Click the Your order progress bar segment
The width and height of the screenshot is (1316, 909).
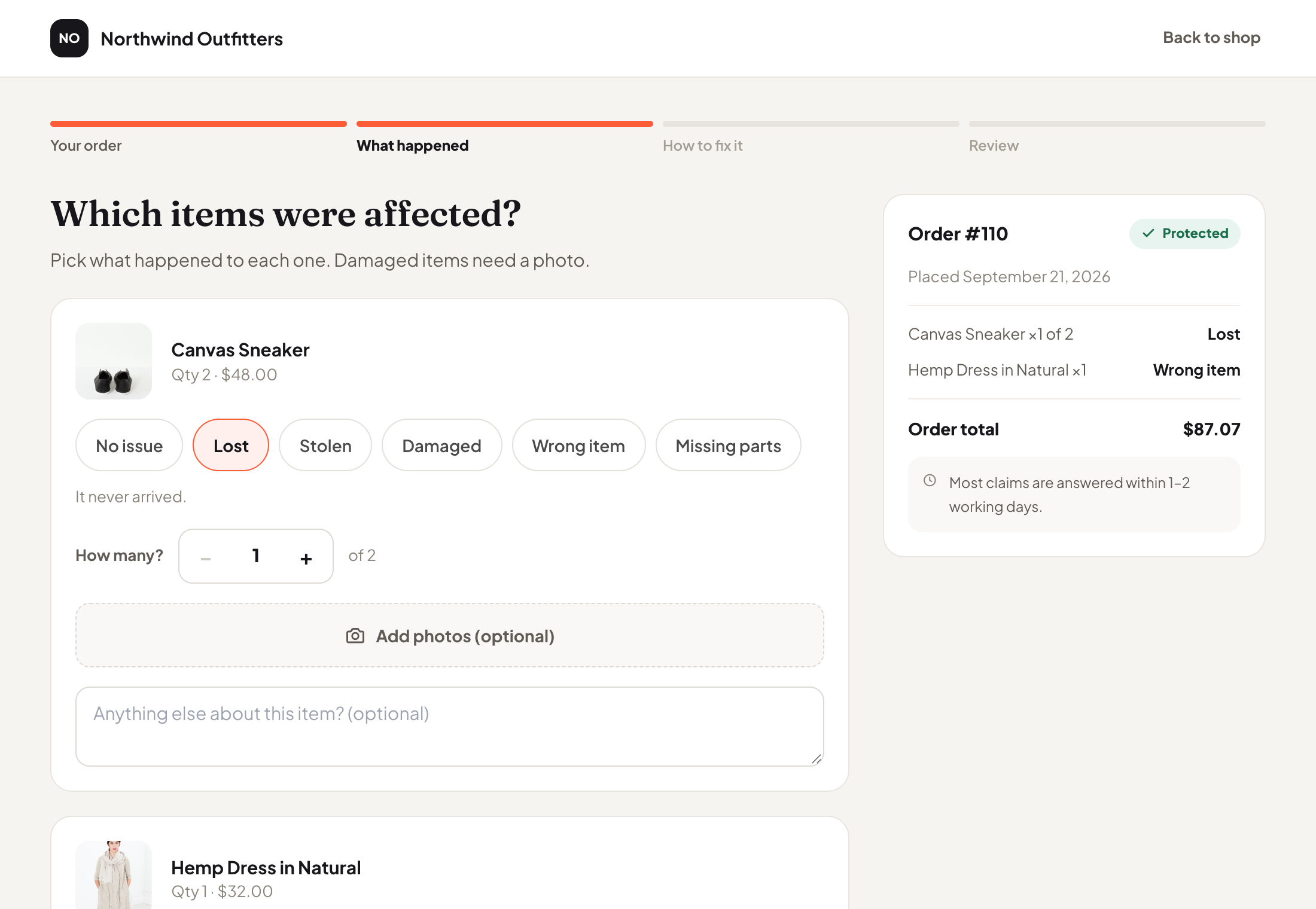199,124
